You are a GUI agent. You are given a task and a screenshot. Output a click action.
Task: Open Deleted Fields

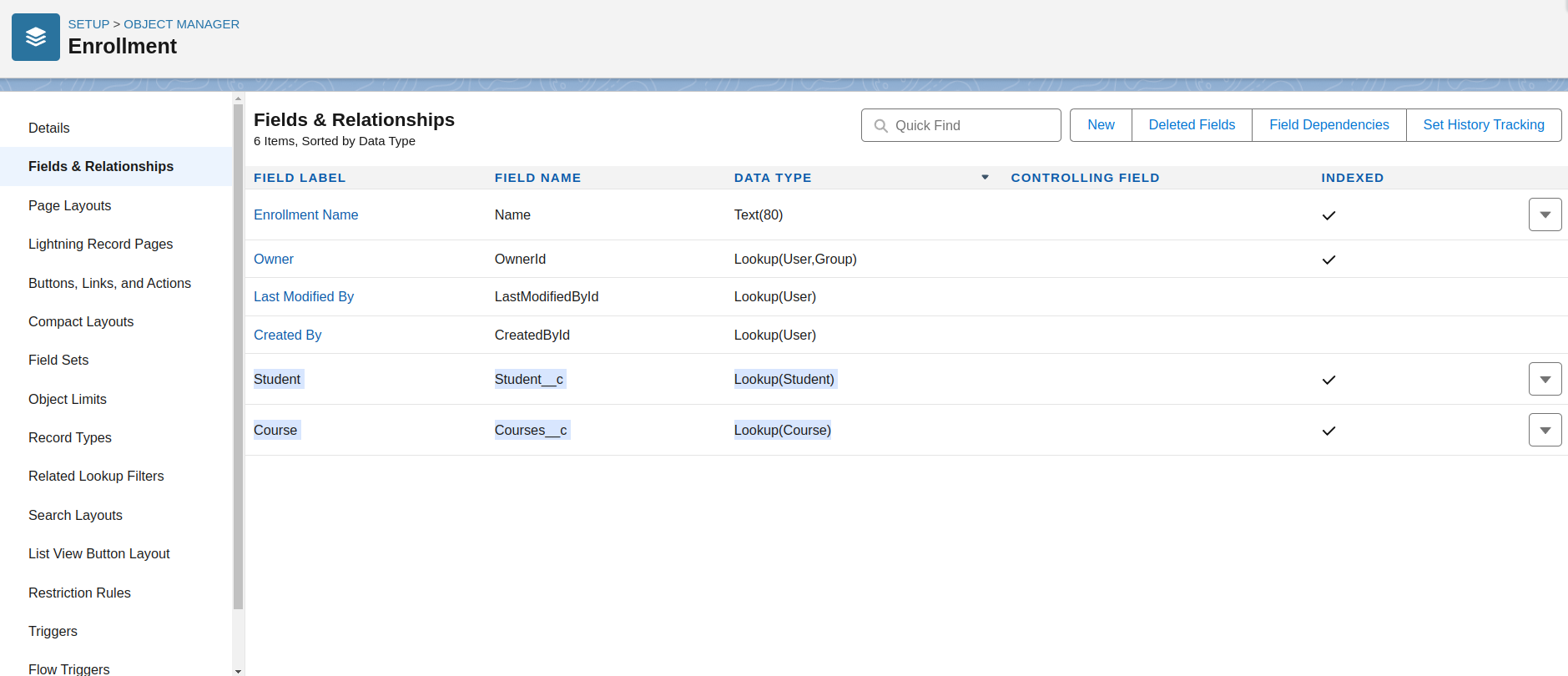[x=1192, y=125]
